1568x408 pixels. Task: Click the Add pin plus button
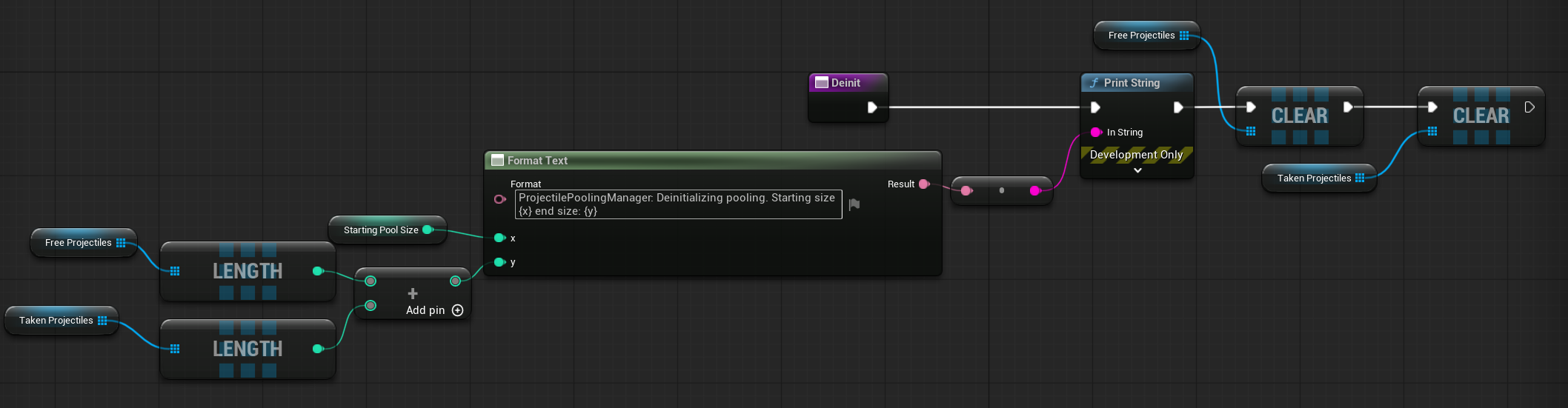pyautogui.click(x=457, y=310)
